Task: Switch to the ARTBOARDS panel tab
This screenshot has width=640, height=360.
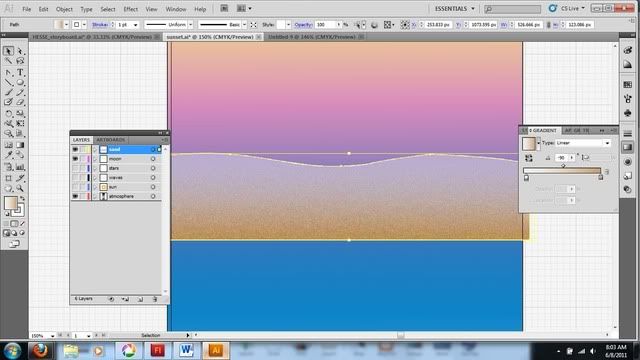Action: click(111, 140)
